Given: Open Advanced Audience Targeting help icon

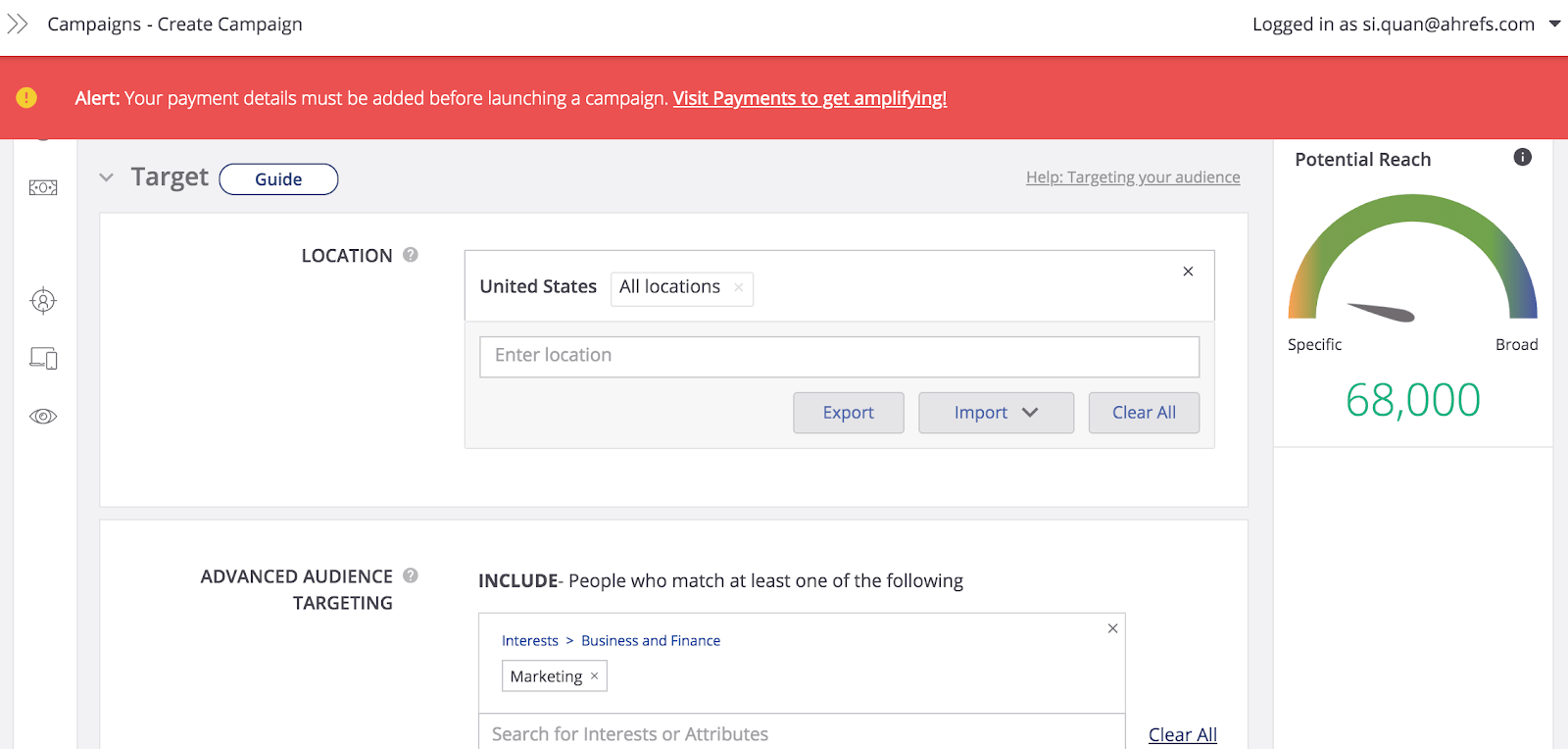Looking at the screenshot, I should pyautogui.click(x=411, y=575).
